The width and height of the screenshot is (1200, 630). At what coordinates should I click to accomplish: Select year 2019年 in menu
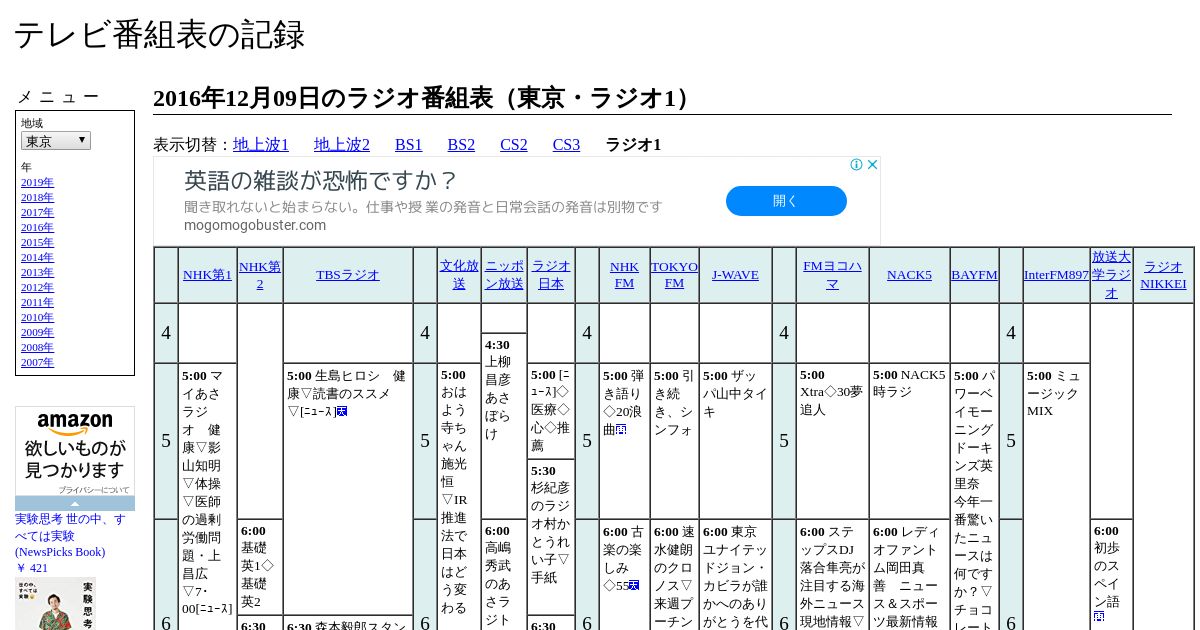tap(37, 182)
